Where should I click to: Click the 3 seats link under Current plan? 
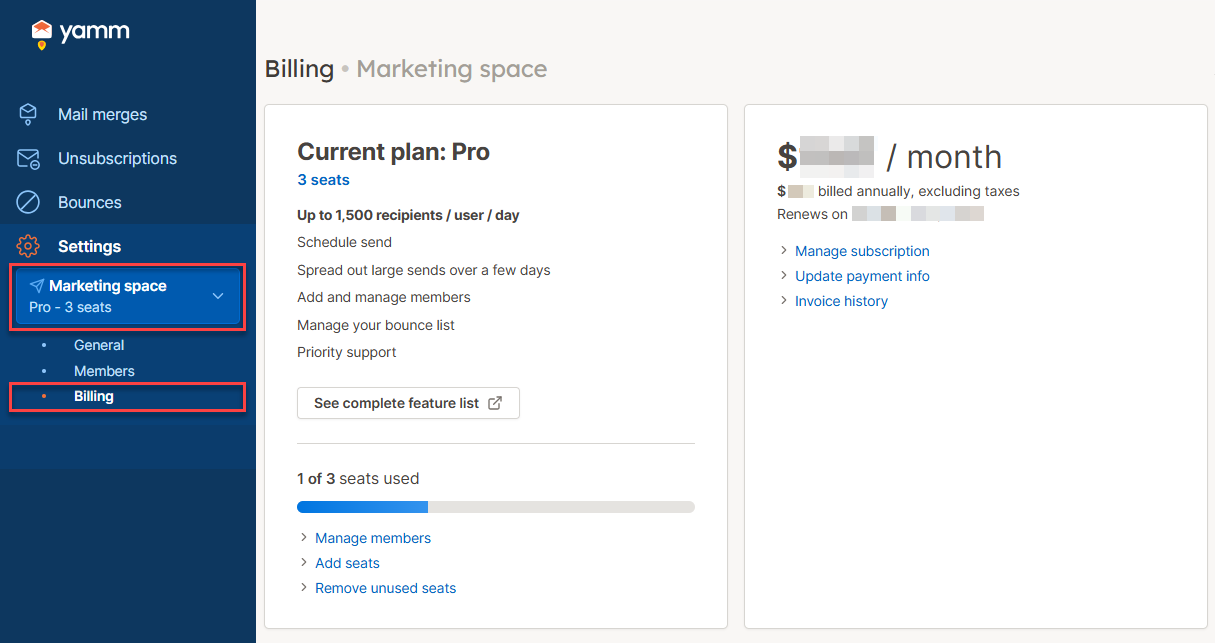[323, 179]
